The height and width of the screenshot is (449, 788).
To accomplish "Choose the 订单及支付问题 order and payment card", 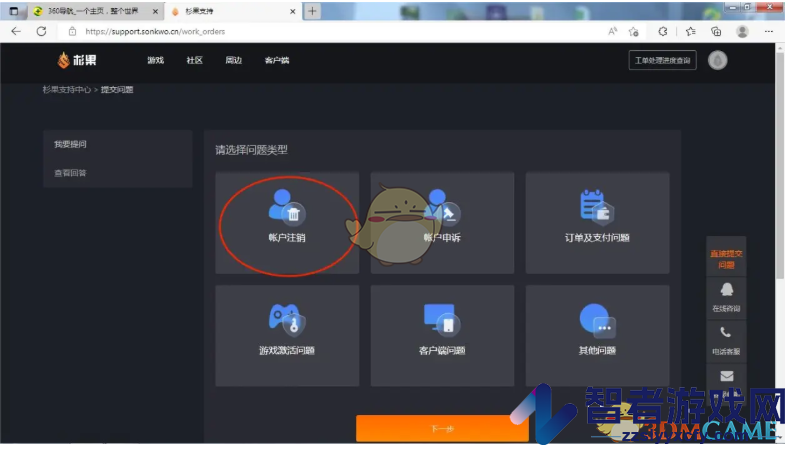I will [598, 223].
